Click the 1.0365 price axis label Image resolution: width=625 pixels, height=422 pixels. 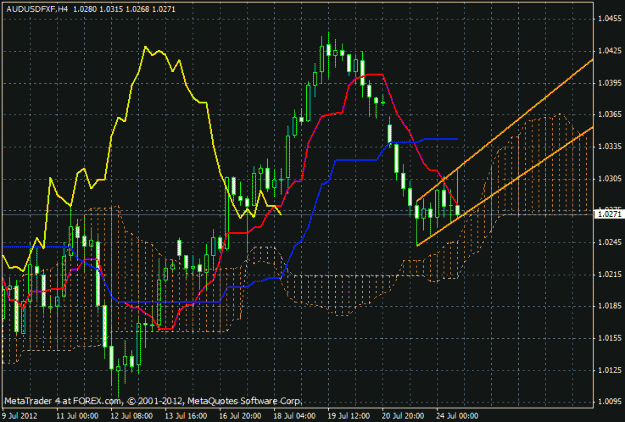pos(610,115)
